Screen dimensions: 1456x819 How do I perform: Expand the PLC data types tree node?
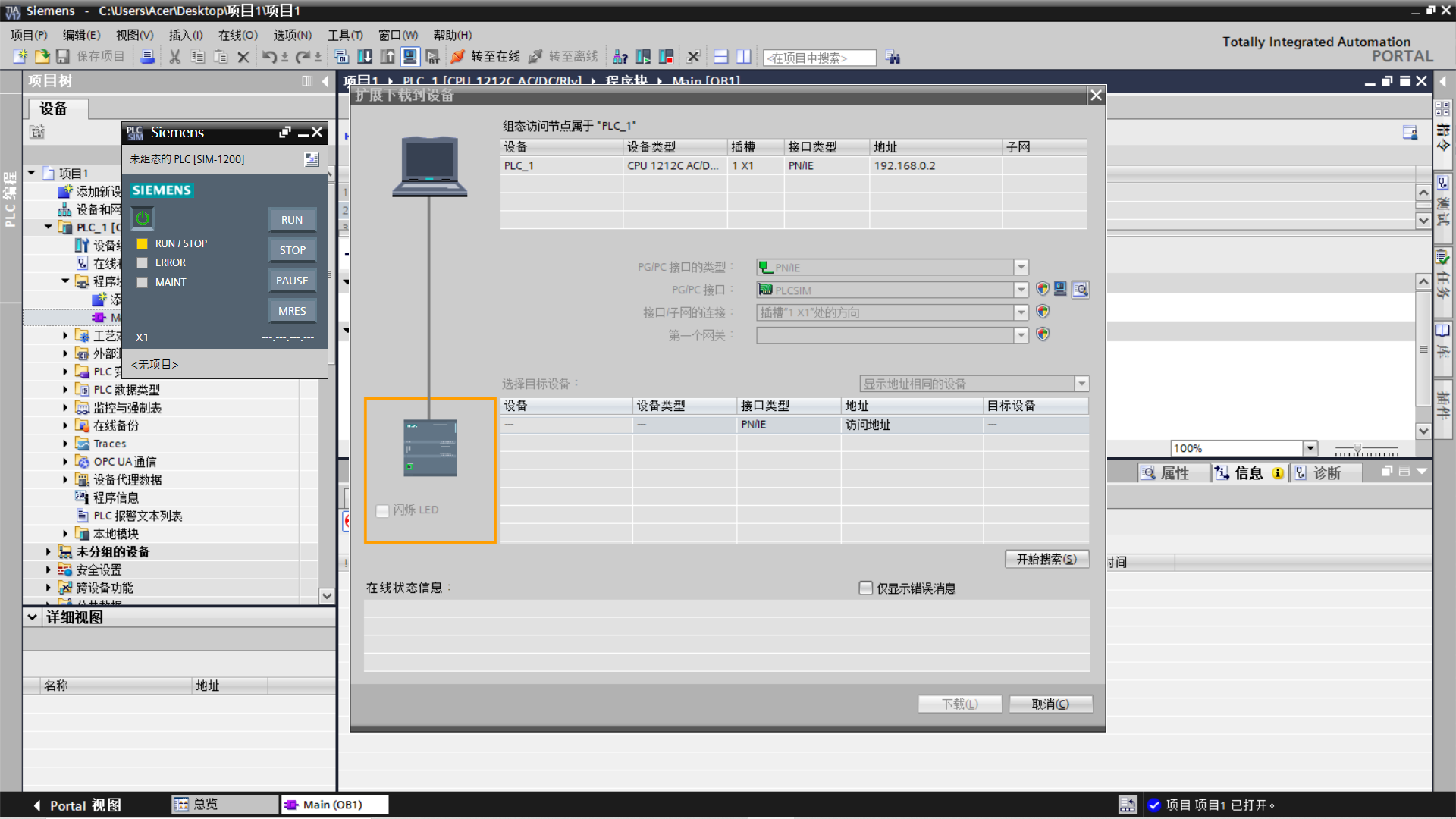[65, 390]
